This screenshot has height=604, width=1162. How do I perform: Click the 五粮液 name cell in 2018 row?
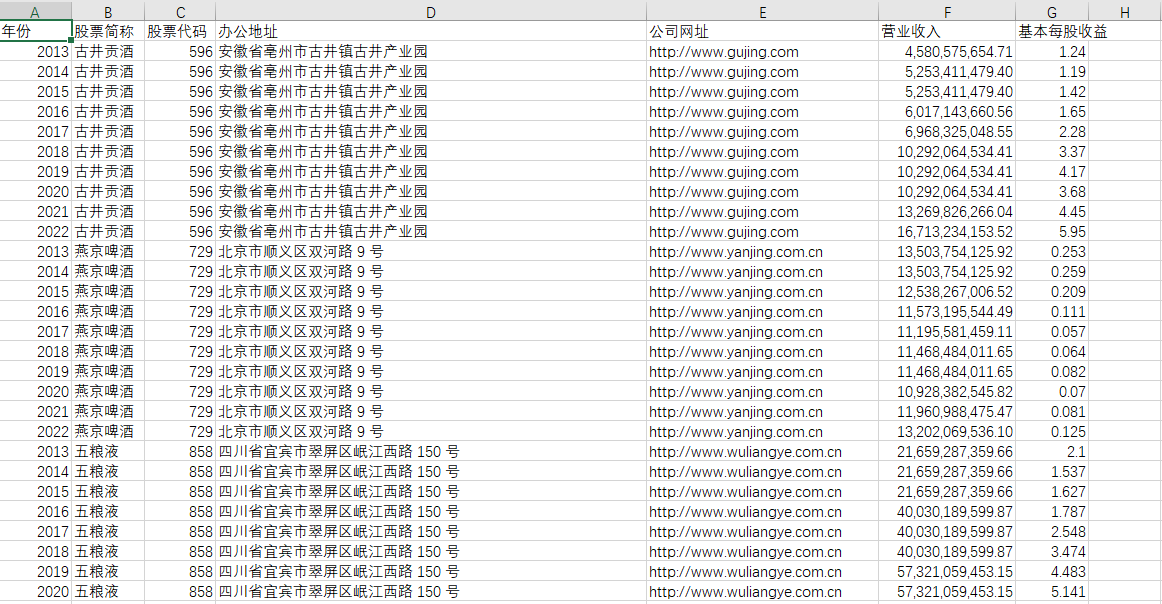108,552
